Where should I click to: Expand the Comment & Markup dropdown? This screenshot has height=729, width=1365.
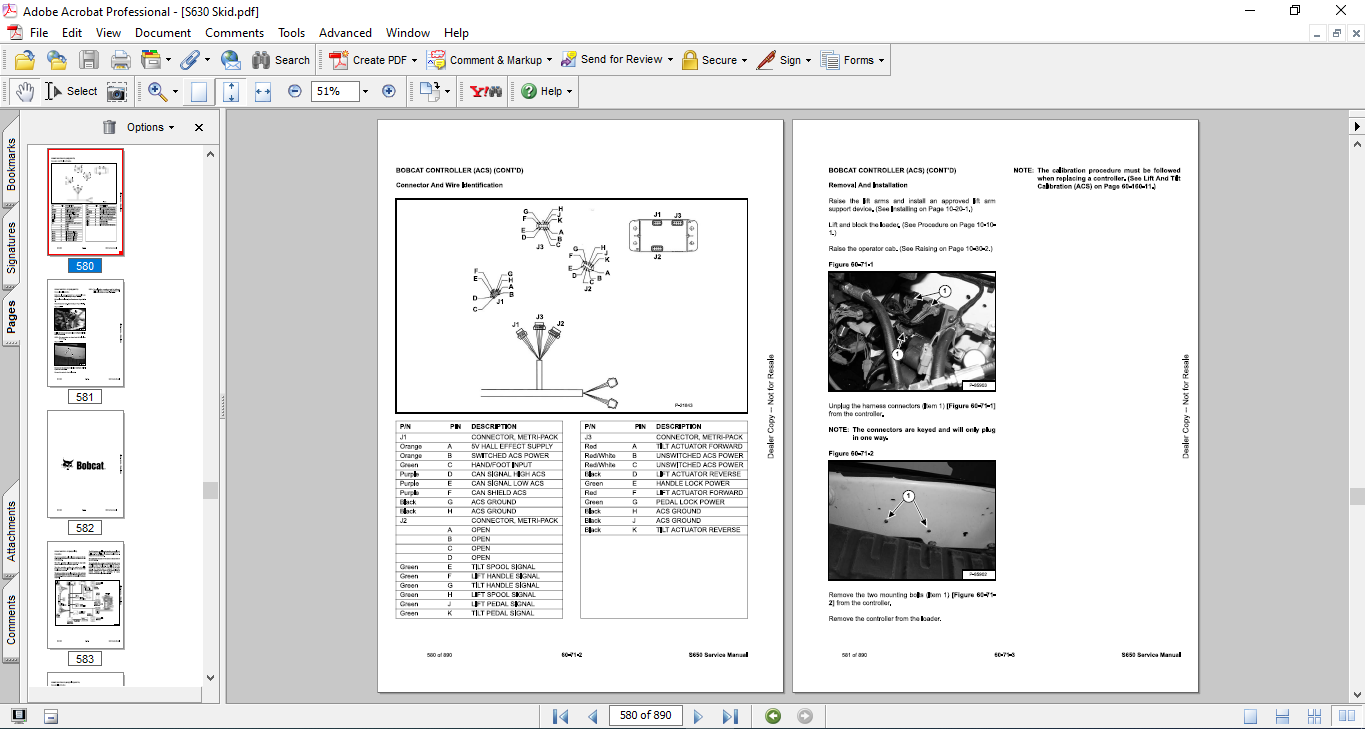point(550,60)
